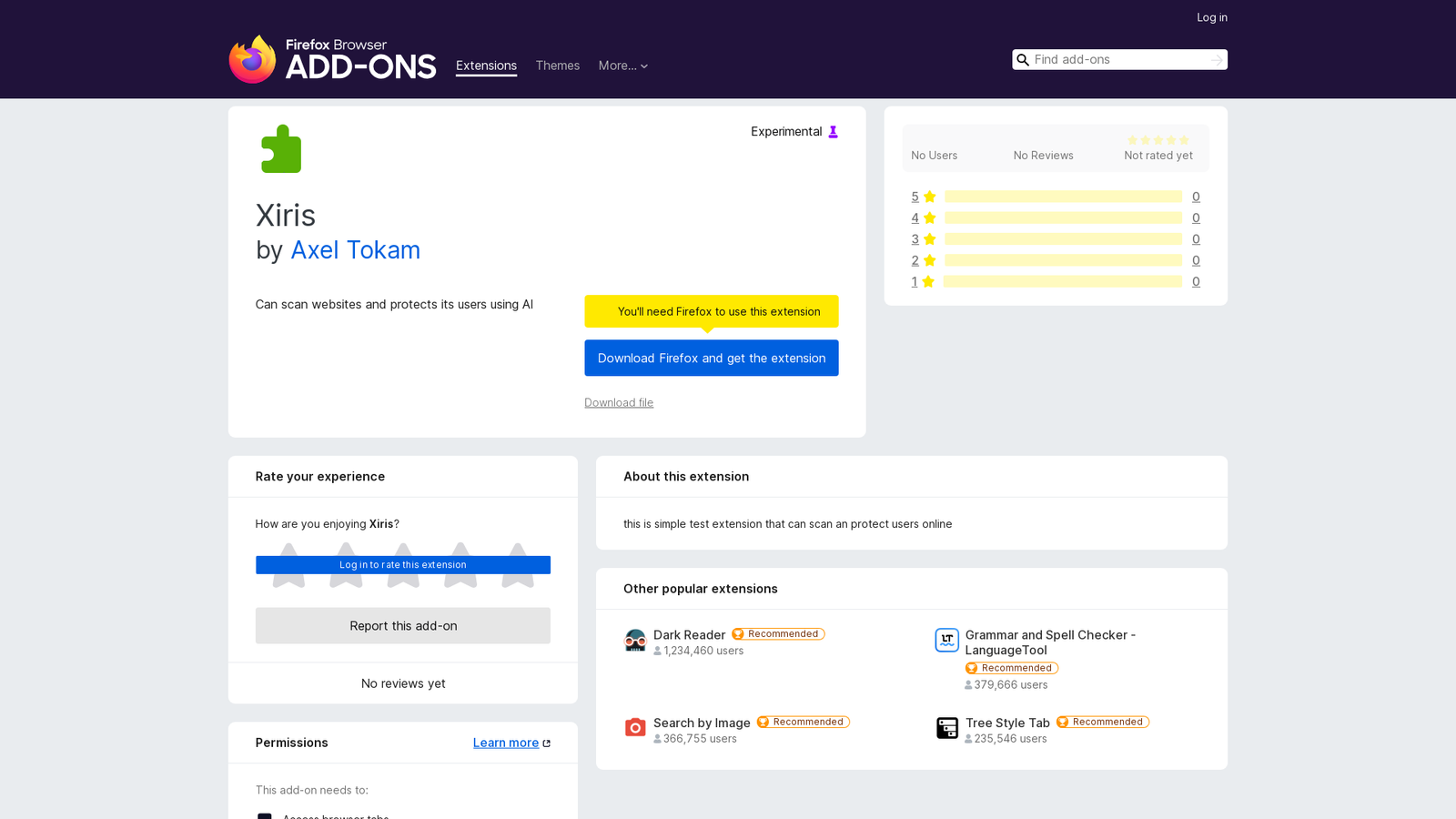Open the Learn more permissions link

[506, 743]
